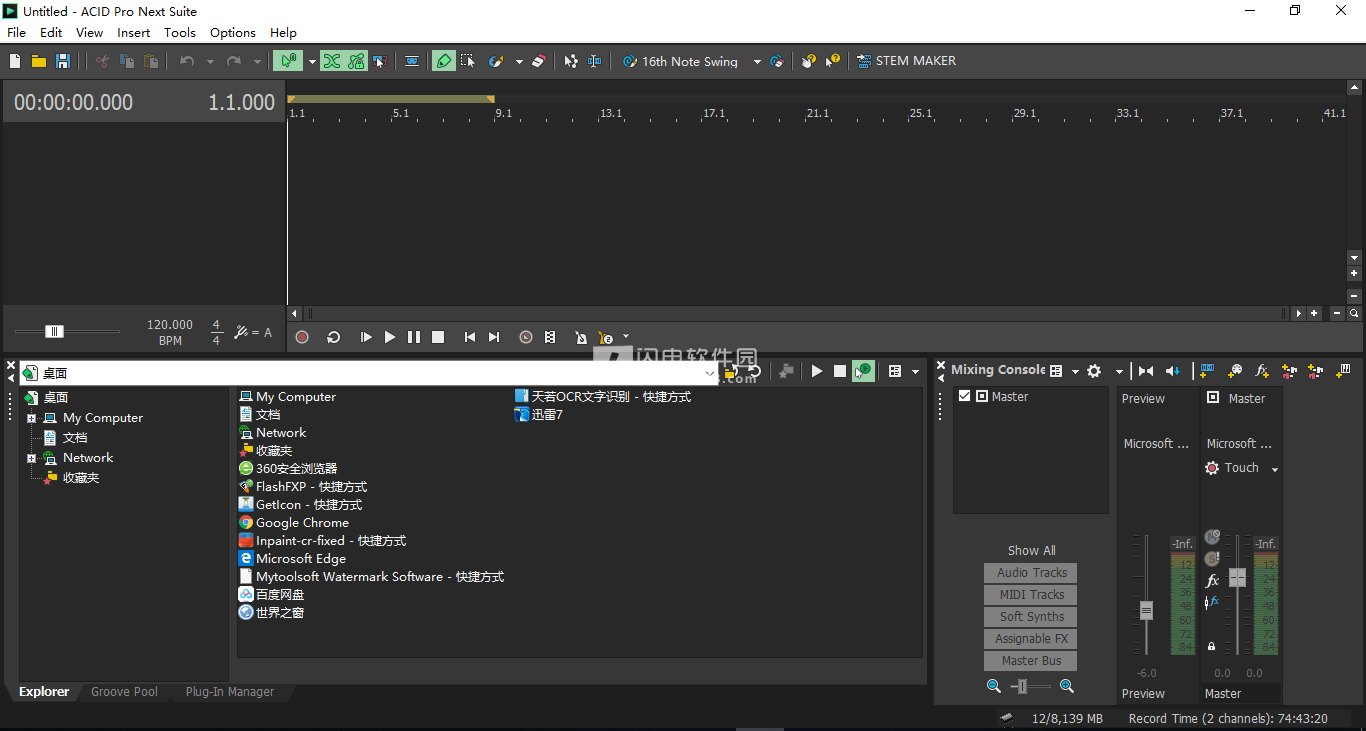Click the Master channel volume fader
The image size is (1366, 731).
(x=1238, y=578)
